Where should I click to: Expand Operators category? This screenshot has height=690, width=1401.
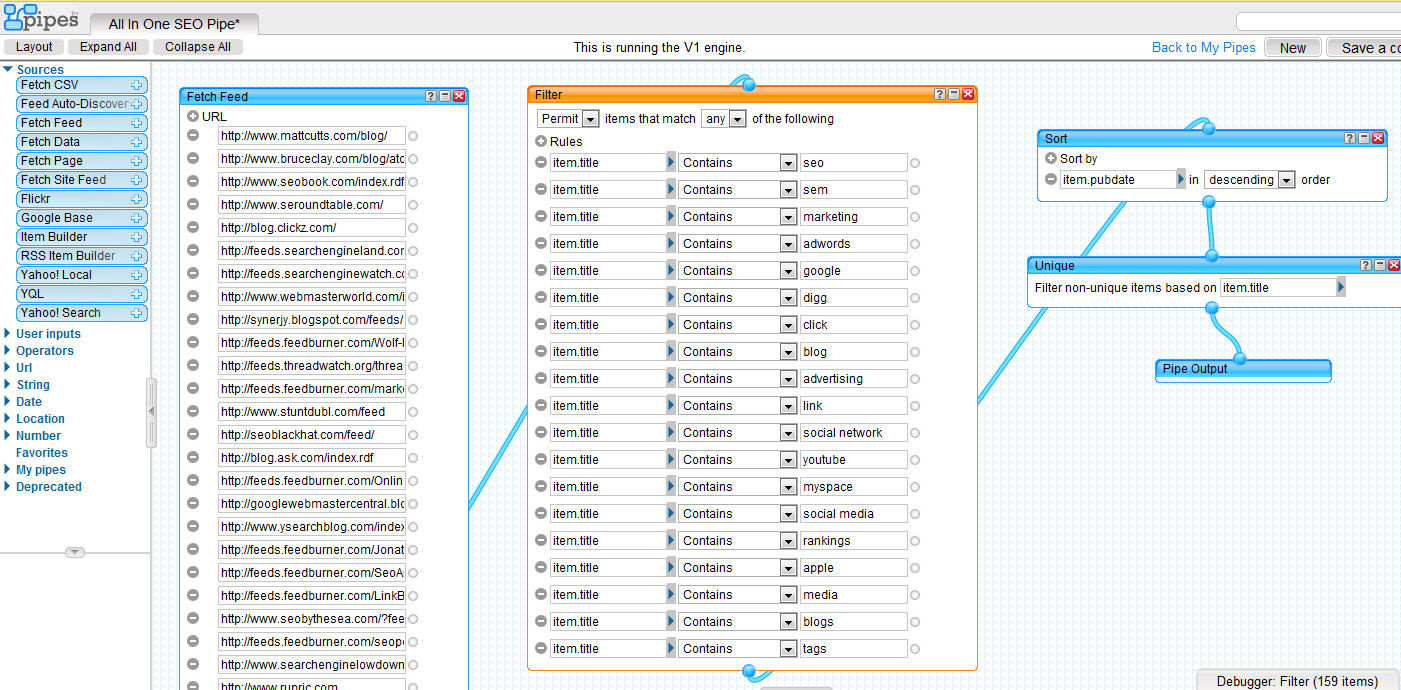click(8, 351)
